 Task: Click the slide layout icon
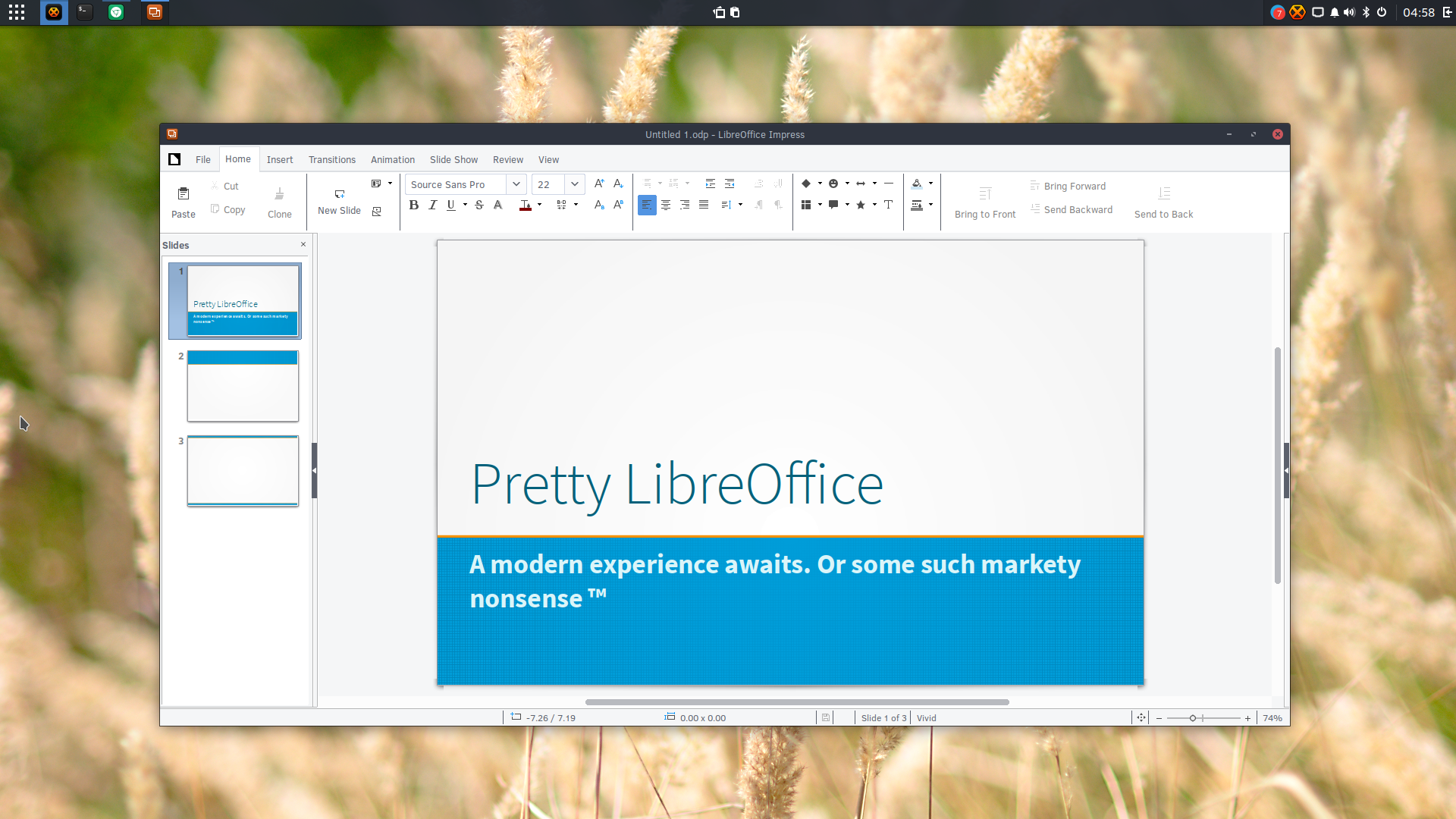[376, 184]
